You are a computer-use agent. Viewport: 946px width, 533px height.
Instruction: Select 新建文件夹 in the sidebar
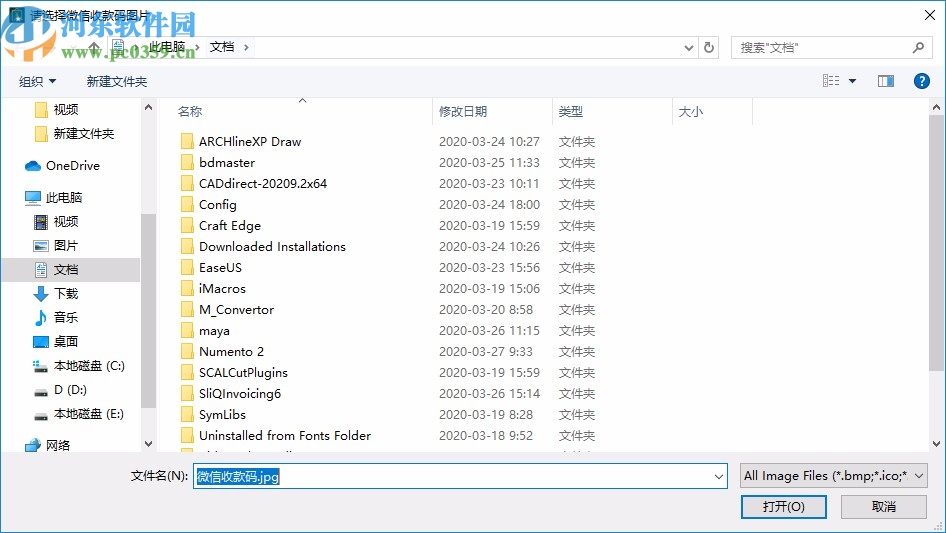[83, 133]
